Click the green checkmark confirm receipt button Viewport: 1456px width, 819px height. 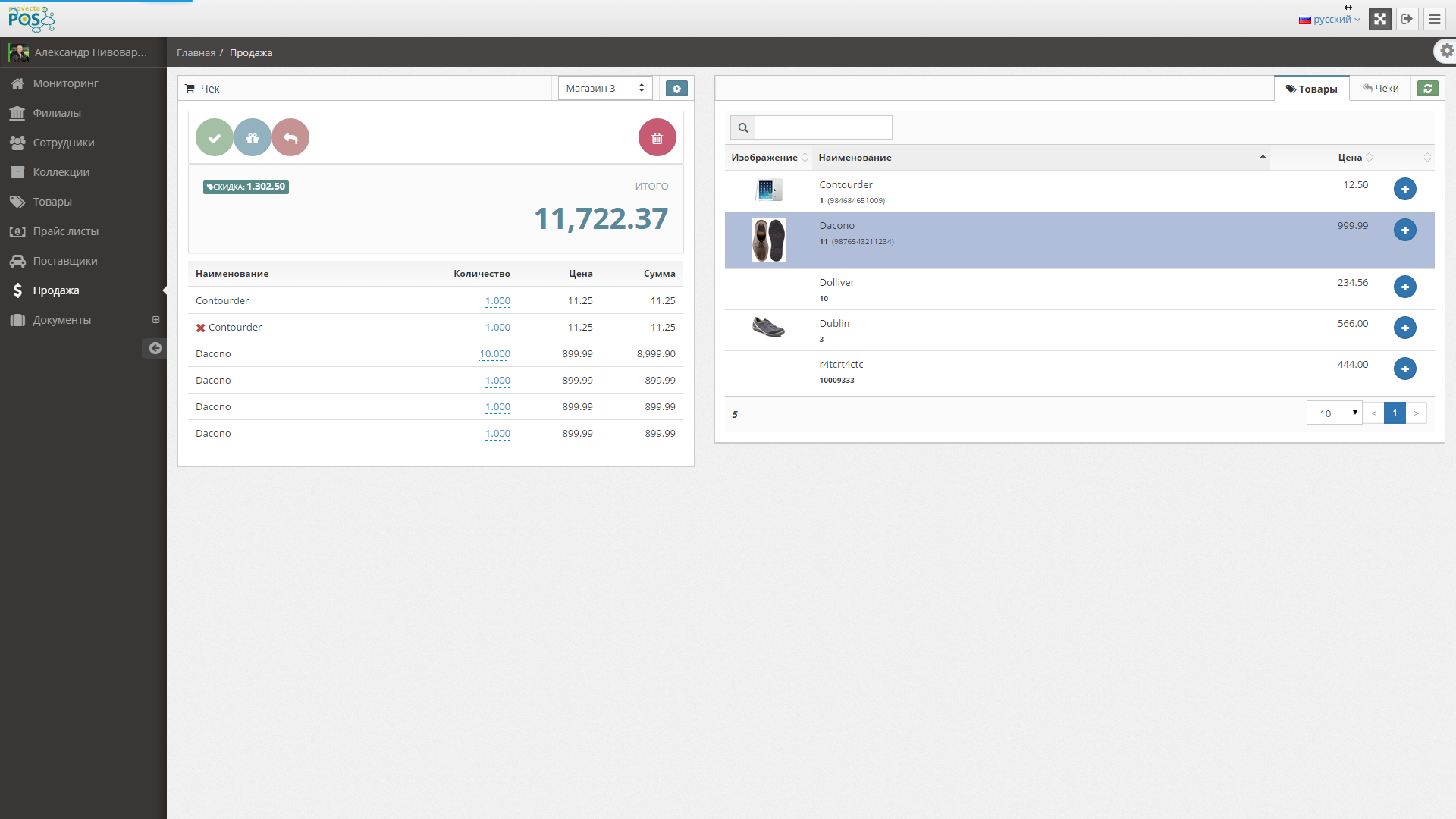215,138
